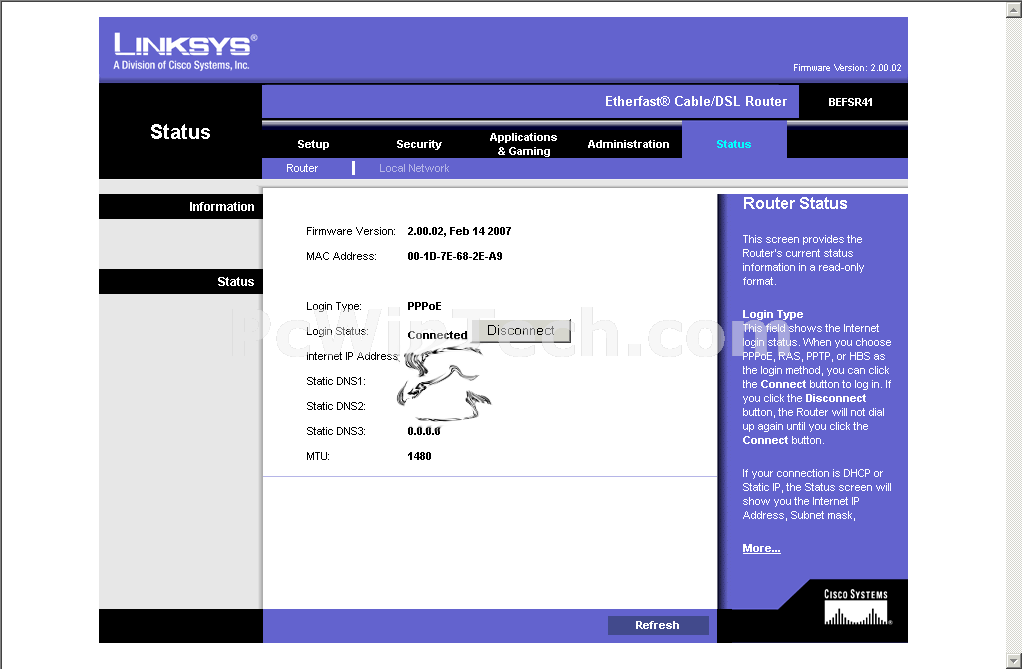The height and width of the screenshot is (669, 1022).
Task: Open the Setup tab
Action: point(313,144)
